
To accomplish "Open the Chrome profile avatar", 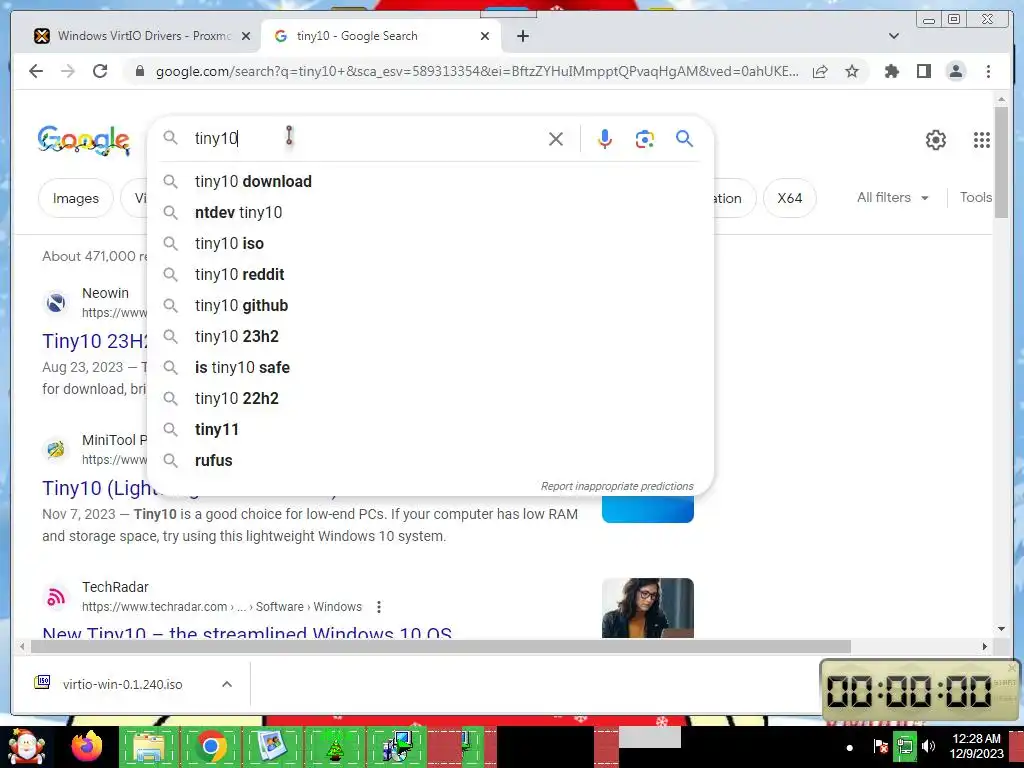I will [955, 71].
